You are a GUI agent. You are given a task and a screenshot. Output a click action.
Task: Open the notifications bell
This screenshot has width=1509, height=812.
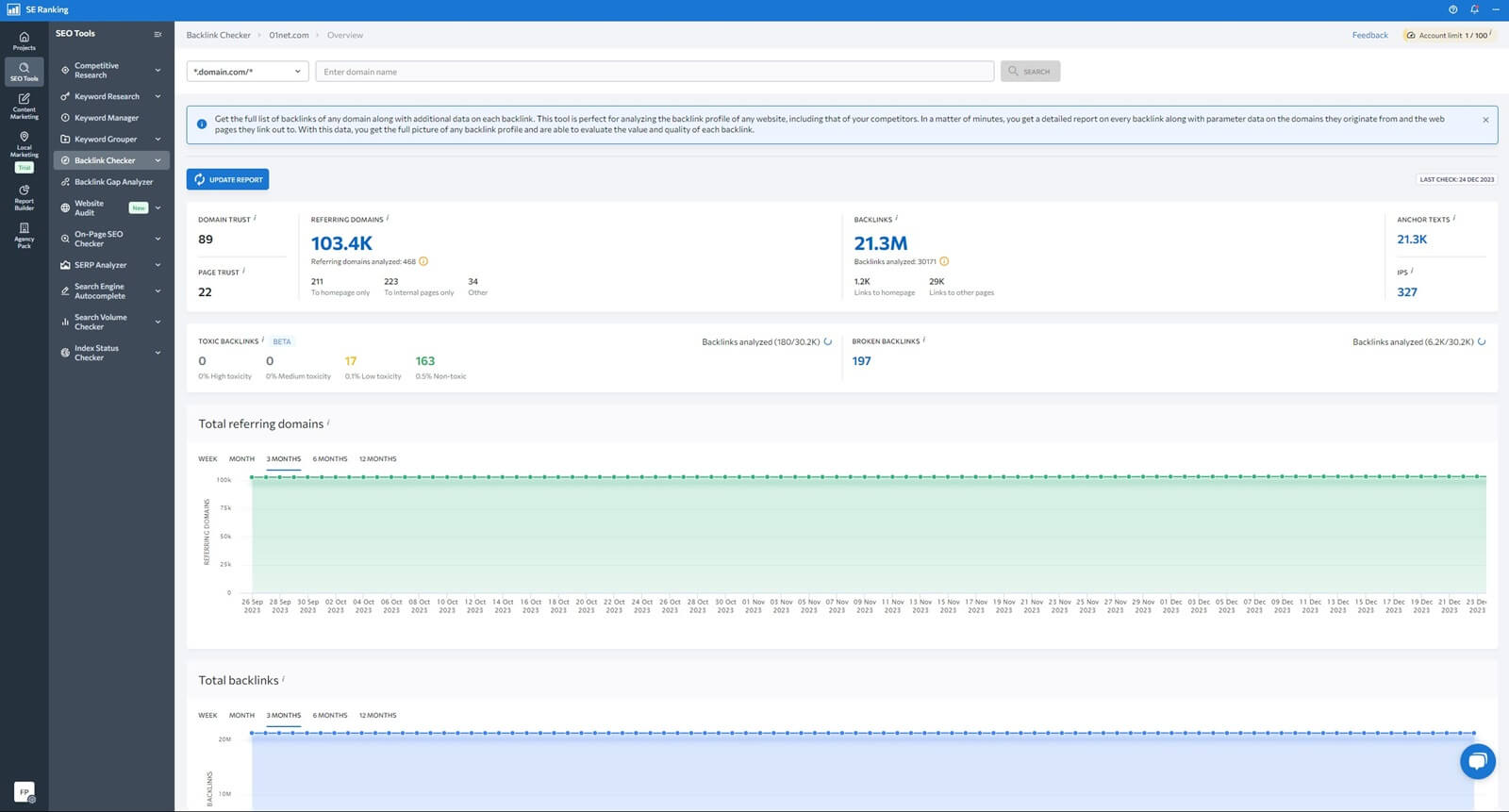[1474, 9]
